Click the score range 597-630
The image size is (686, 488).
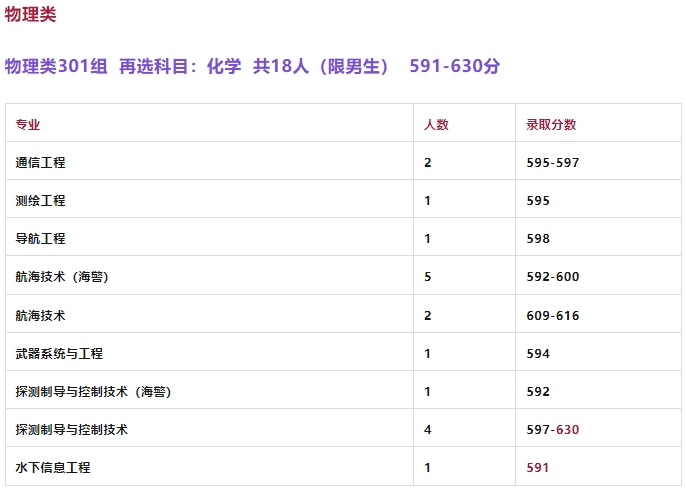(x=552, y=430)
